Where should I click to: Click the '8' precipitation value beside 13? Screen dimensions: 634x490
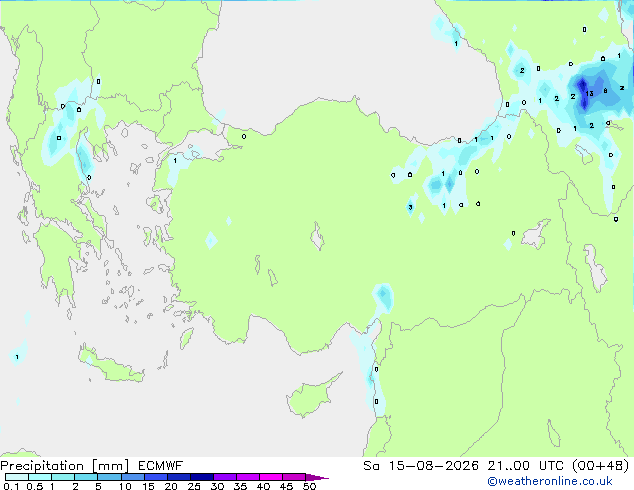click(x=605, y=91)
